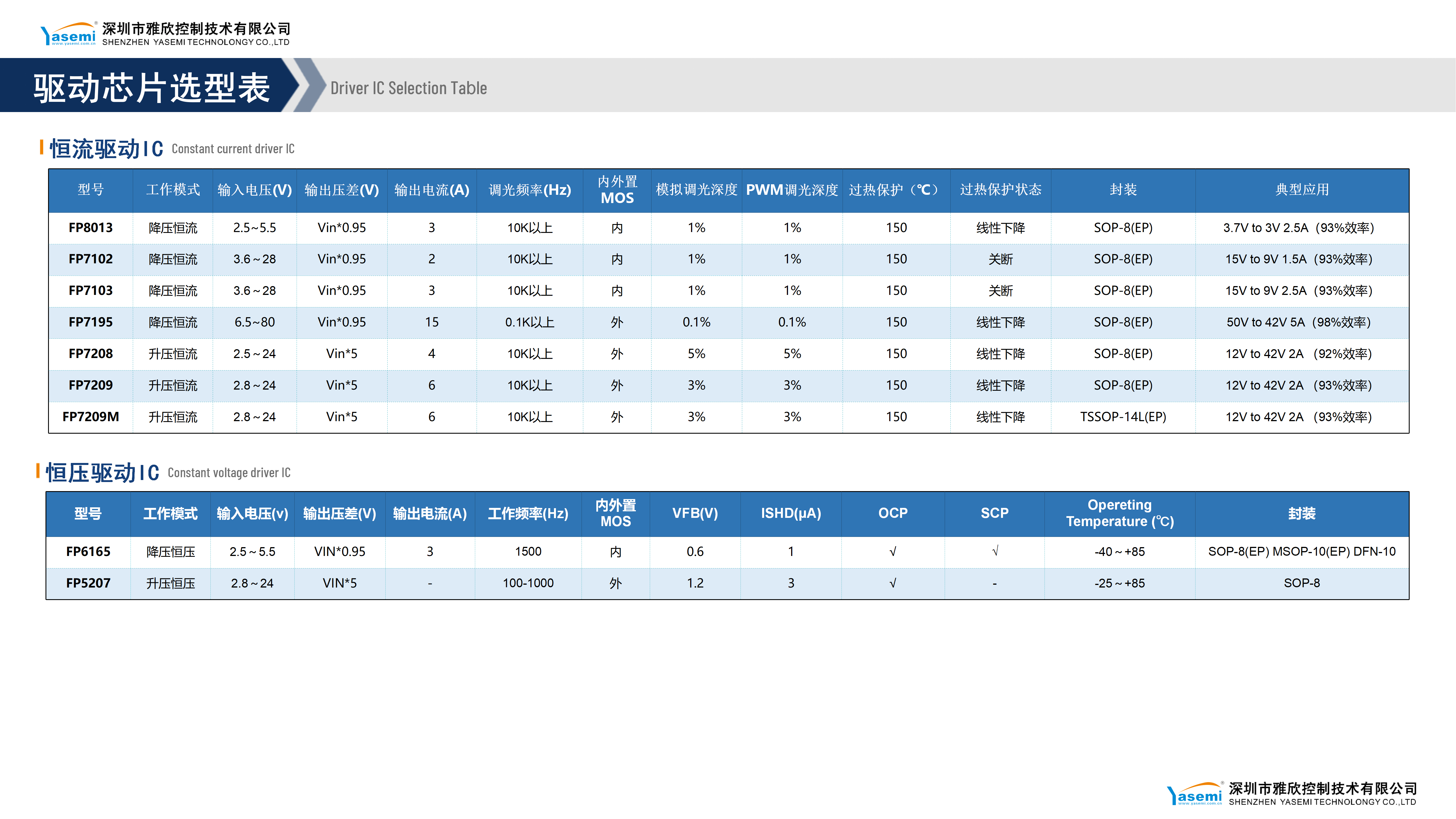Screen dimensions: 1456x819
Task: Click the Yasemi logo in the footer
Action: (x=1195, y=794)
